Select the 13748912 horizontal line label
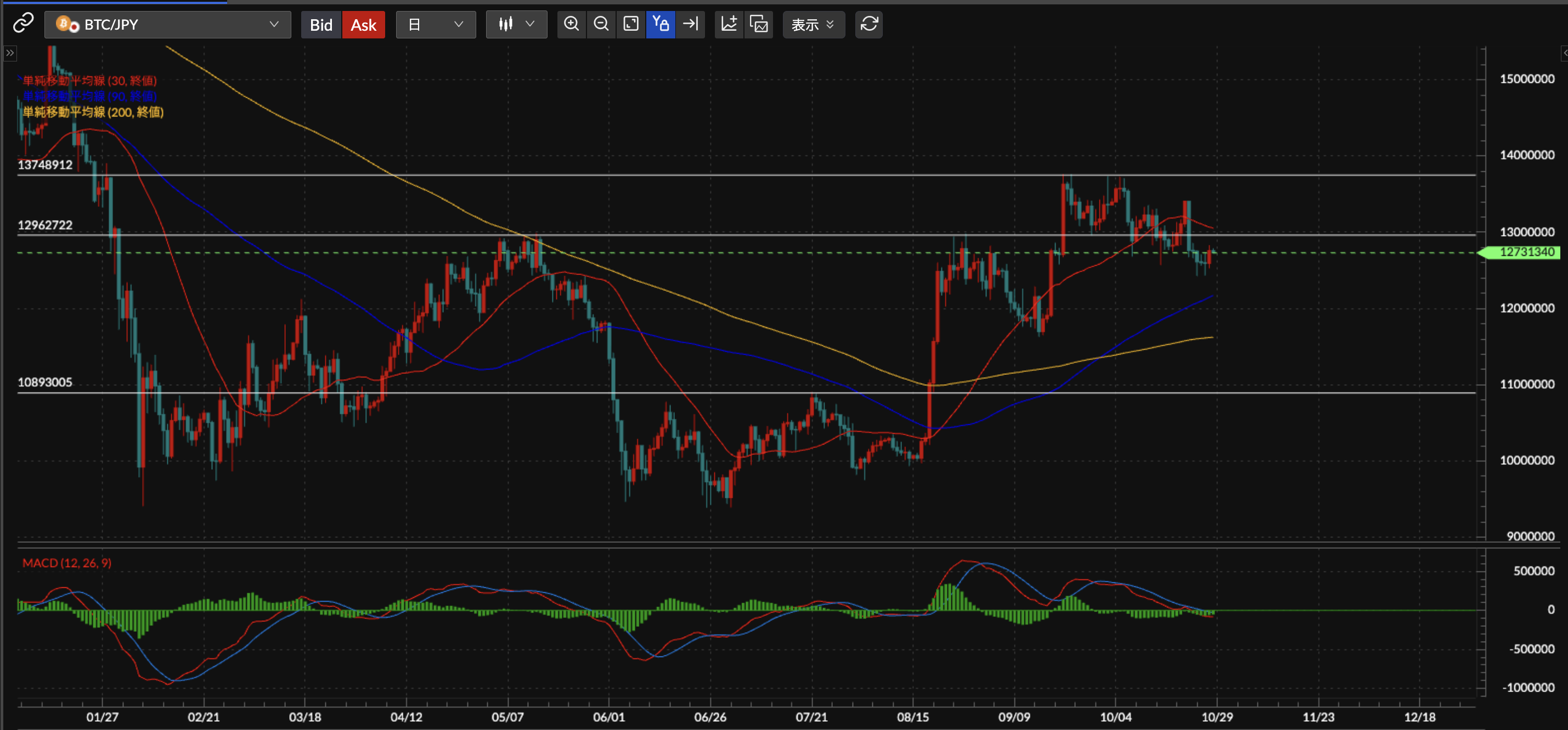Screen dimensions: 1568x730 tap(45, 164)
